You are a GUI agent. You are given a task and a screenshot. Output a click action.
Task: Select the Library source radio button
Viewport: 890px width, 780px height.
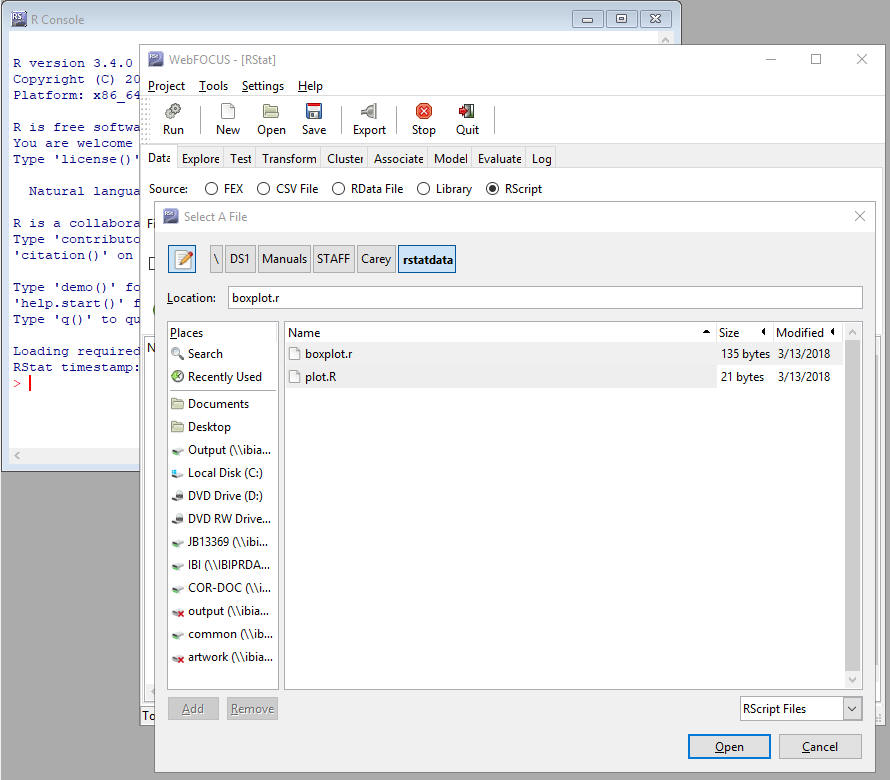(x=423, y=188)
